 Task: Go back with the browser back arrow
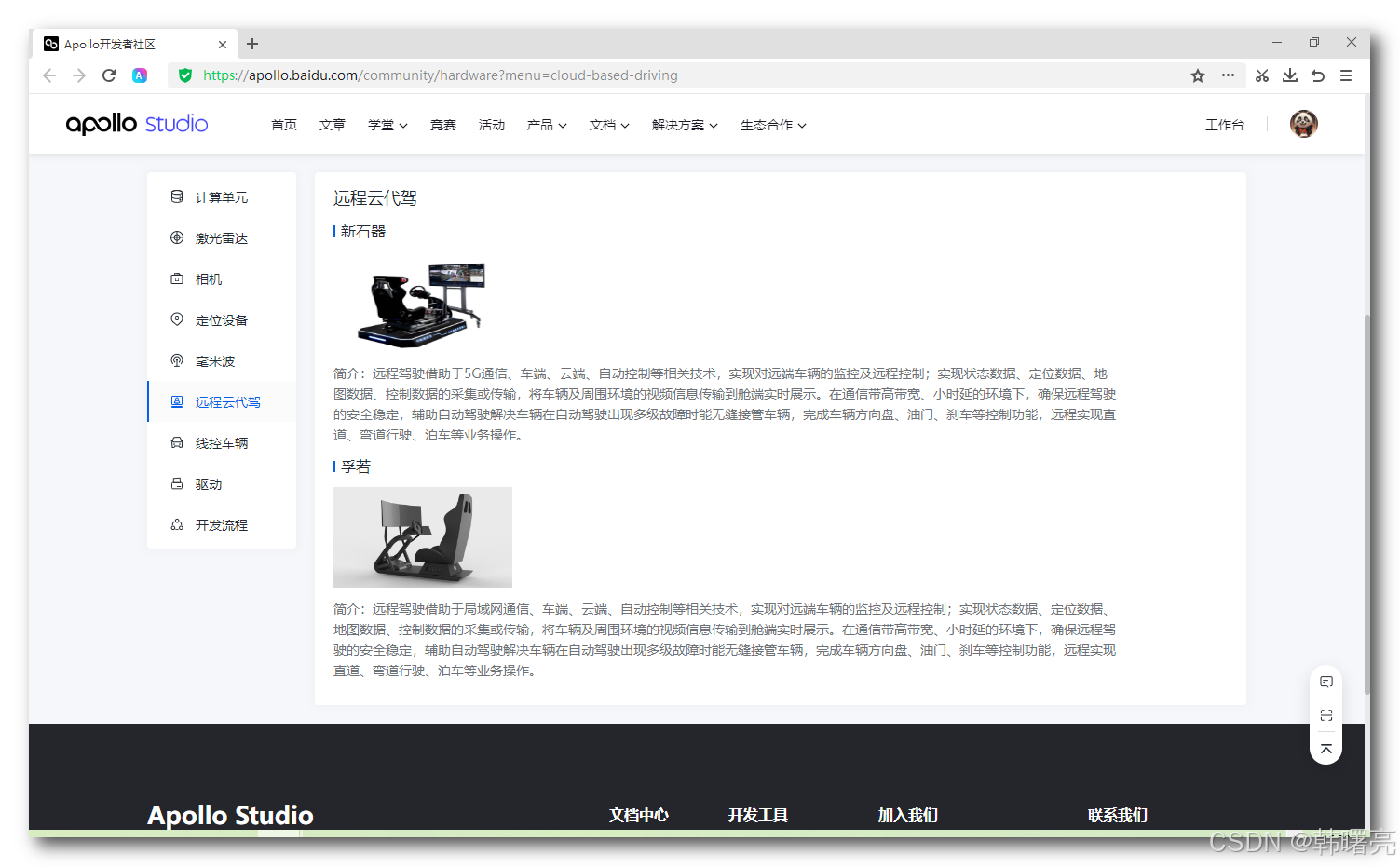49,75
